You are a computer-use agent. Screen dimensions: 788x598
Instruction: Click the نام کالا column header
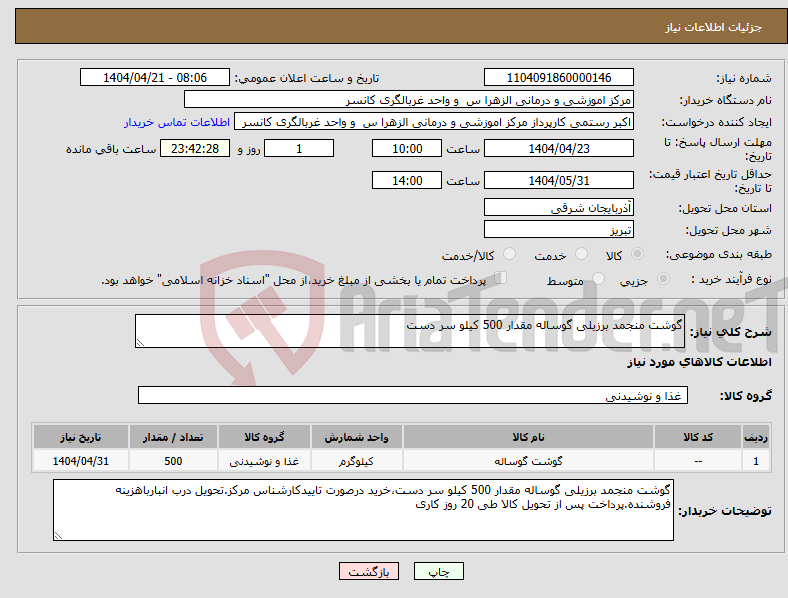pos(528,437)
